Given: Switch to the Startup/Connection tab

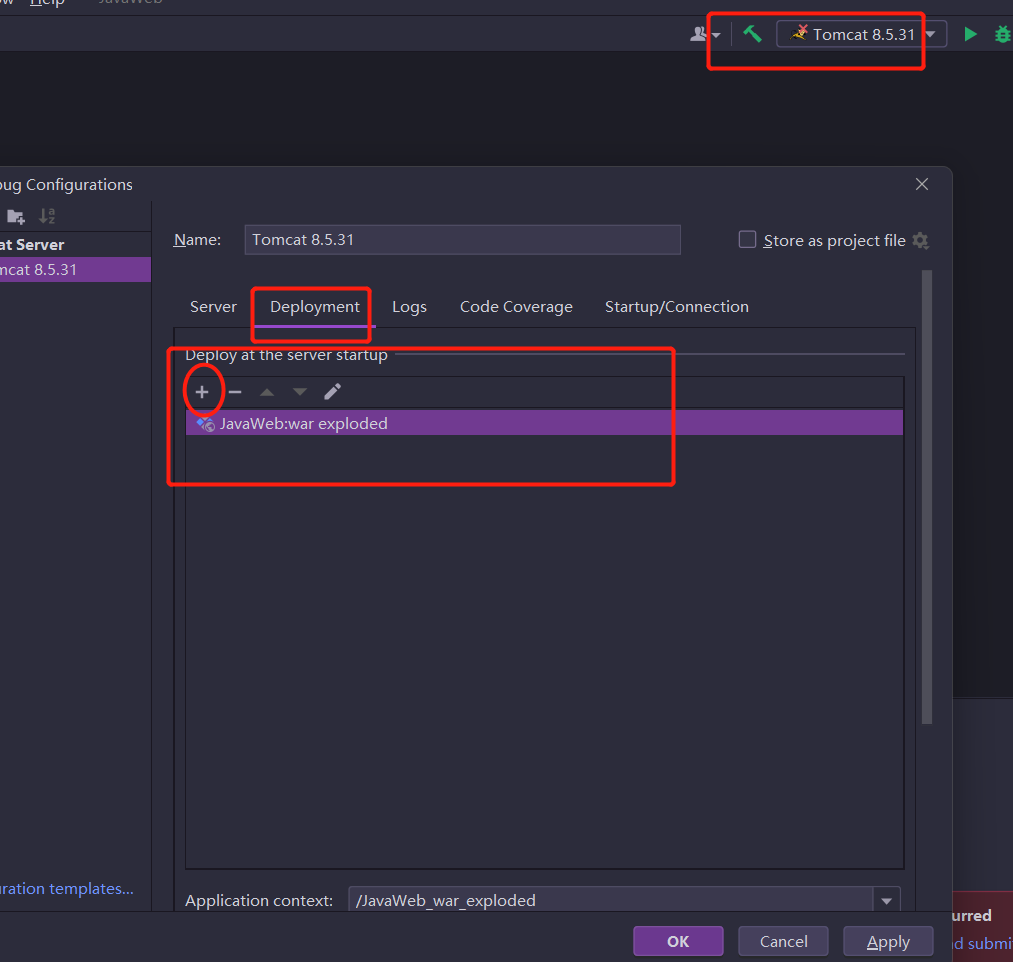Looking at the screenshot, I should click(x=676, y=307).
